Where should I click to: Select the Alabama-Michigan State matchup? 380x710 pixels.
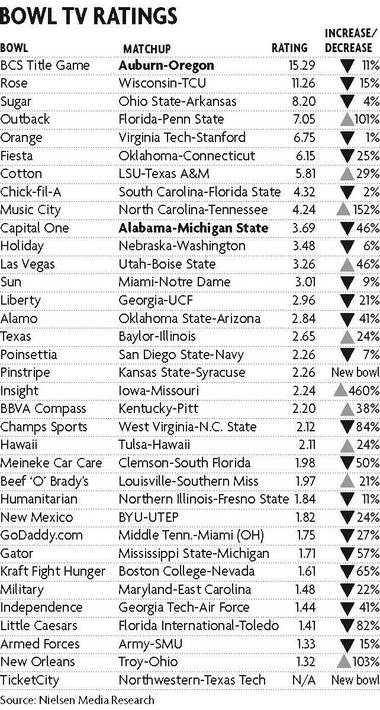(x=193, y=228)
